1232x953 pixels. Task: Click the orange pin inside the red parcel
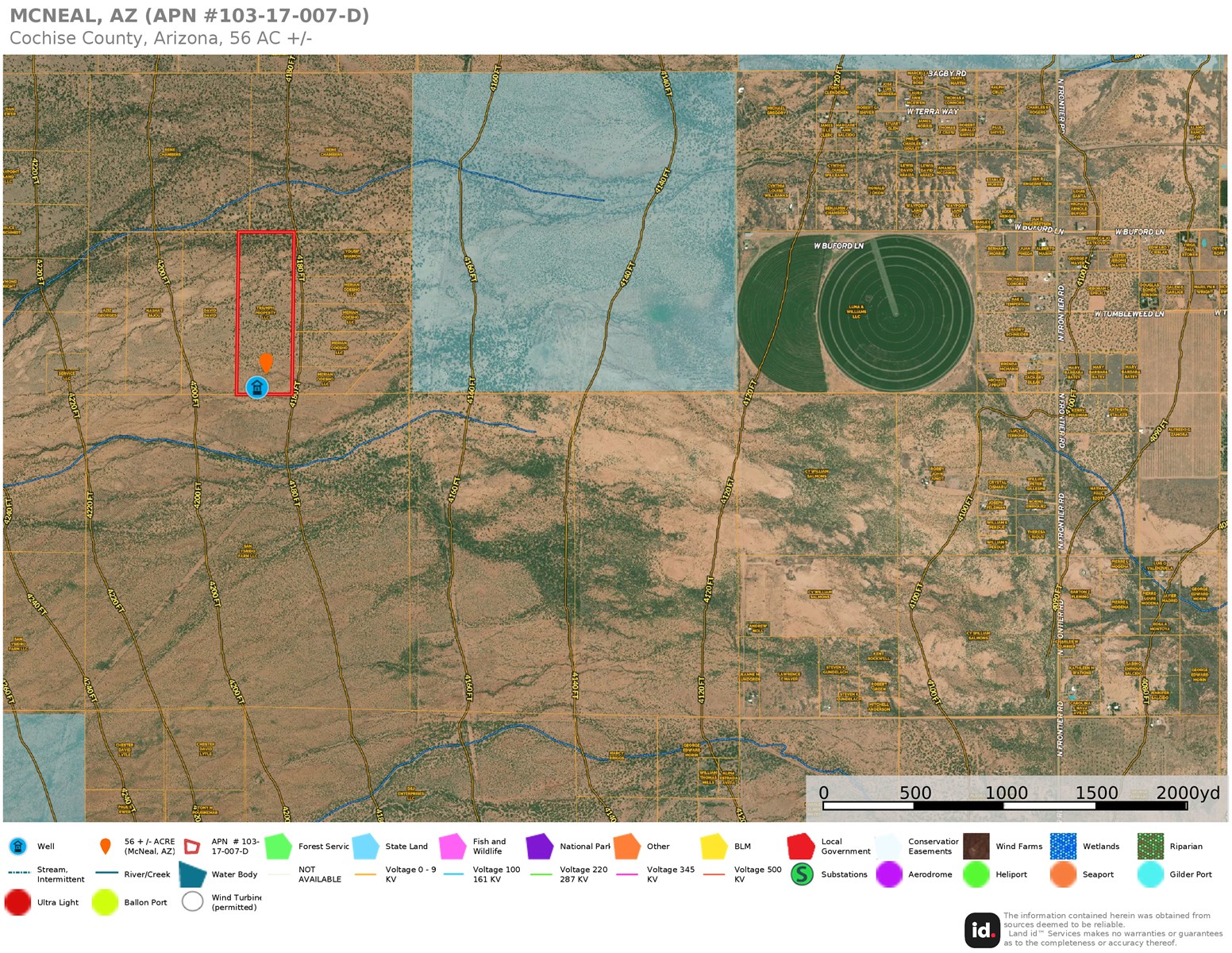(x=266, y=362)
